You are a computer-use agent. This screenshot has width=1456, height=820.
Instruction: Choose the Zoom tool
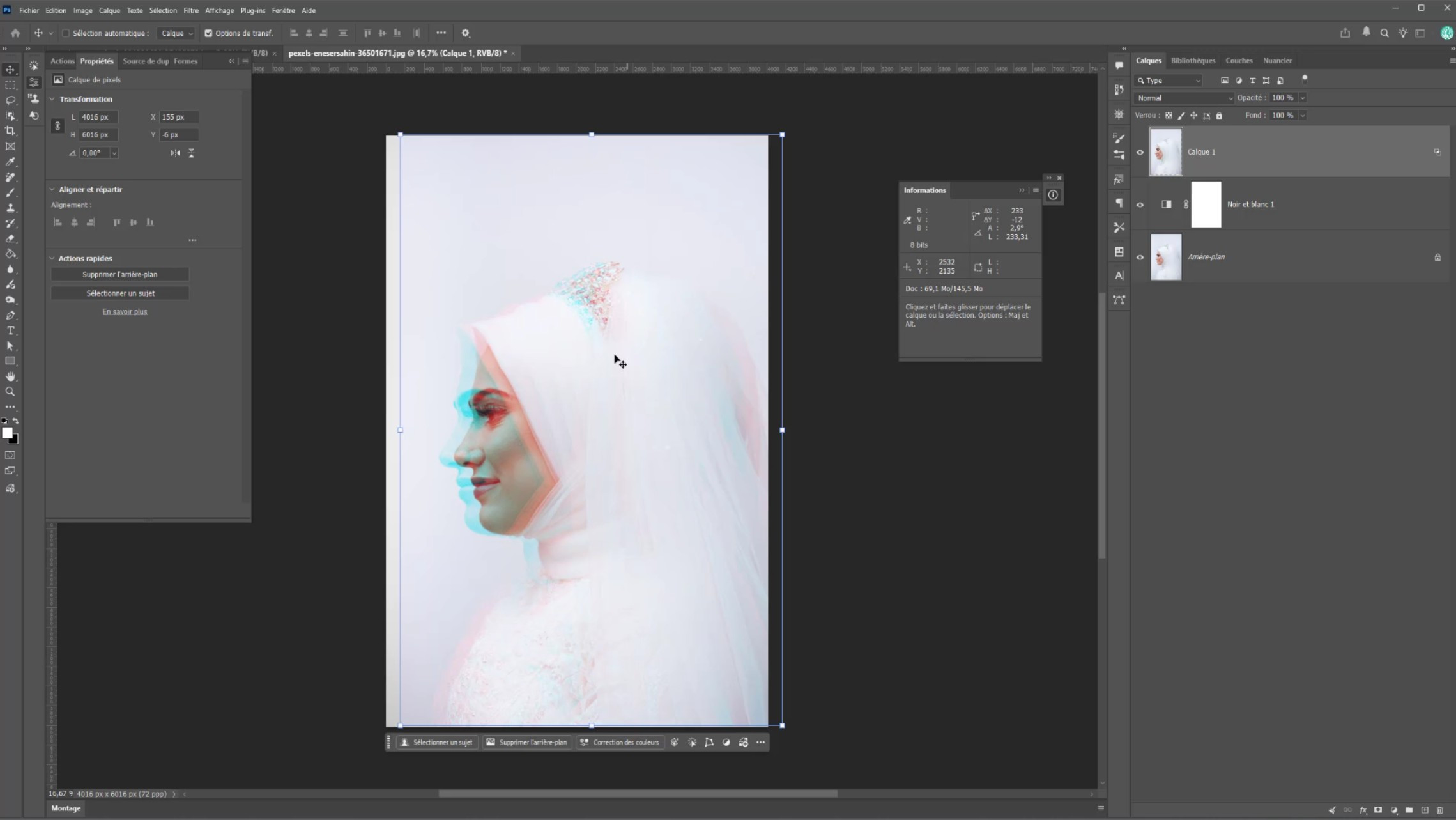click(10, 392)
